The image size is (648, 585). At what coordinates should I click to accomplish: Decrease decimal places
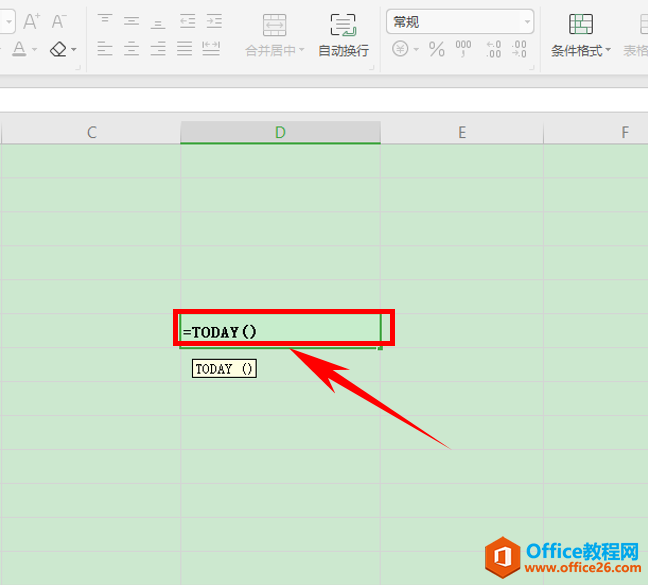click(x=519, y=49)
